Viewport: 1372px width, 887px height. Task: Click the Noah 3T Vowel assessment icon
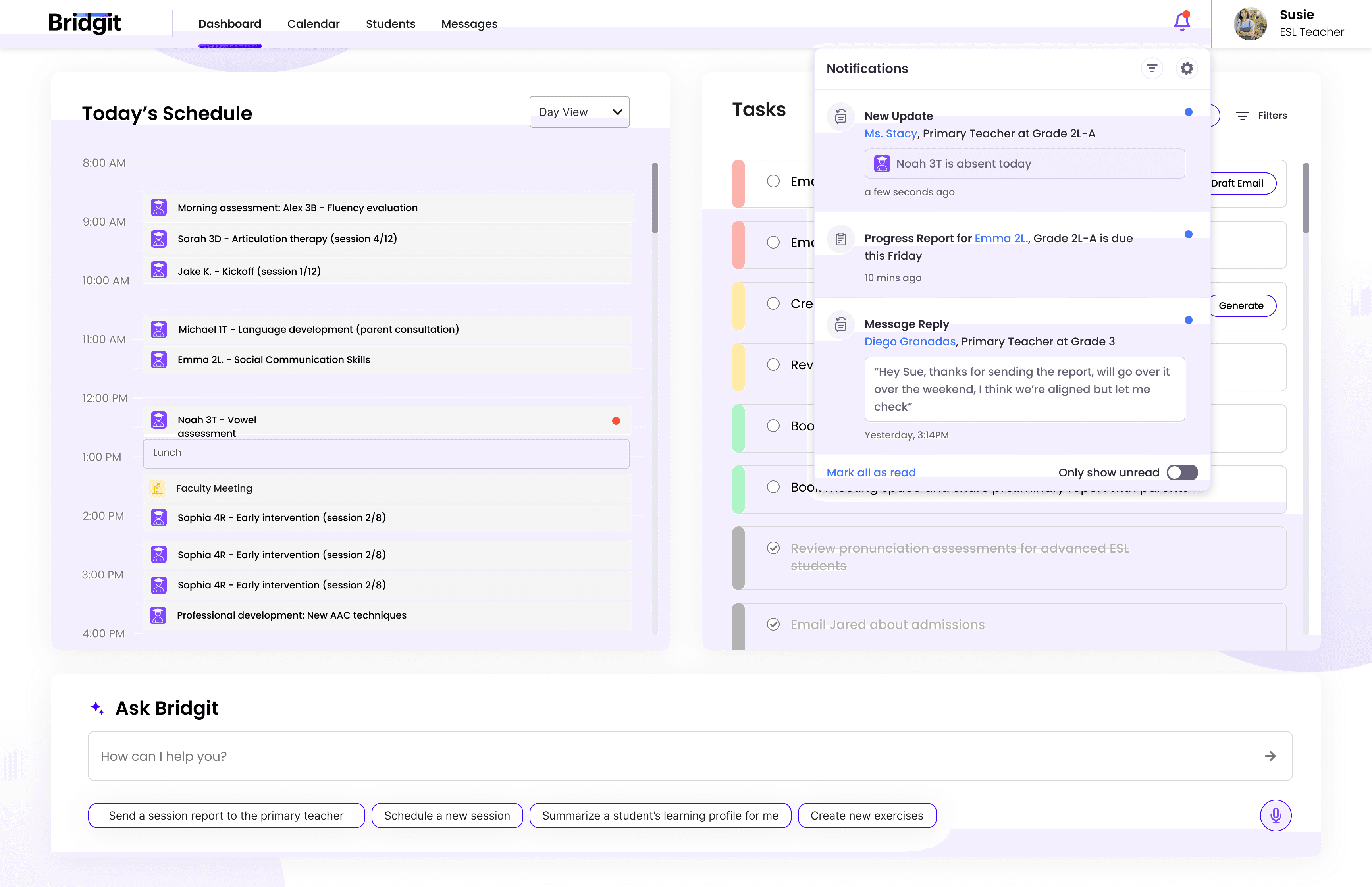tap(158, 420)
